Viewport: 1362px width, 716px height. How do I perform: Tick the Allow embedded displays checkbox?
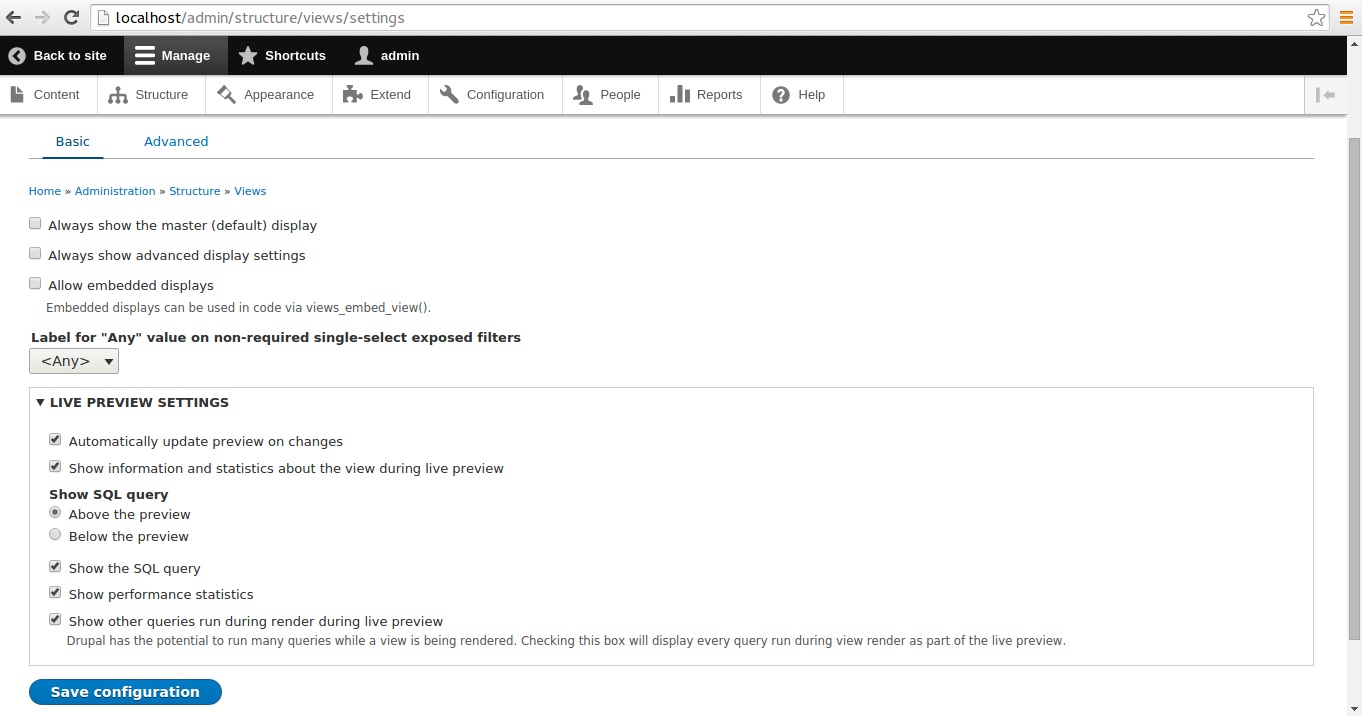pos(35,284)
